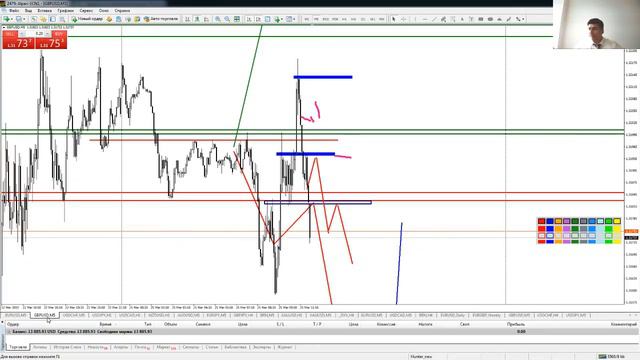
Task: Toggle chart Auto Scroll
Action: tap(249, 19)
